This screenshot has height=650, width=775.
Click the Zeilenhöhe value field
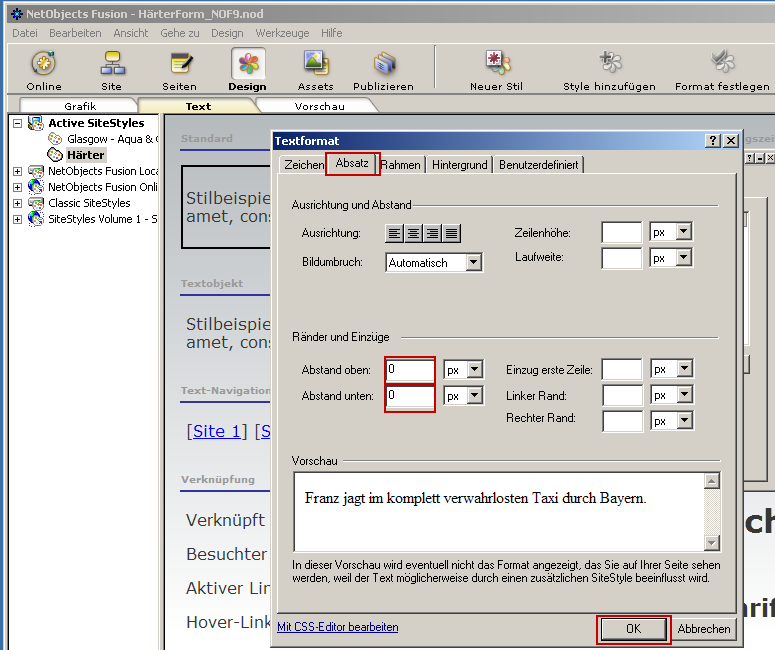click(x=621, y=232)
